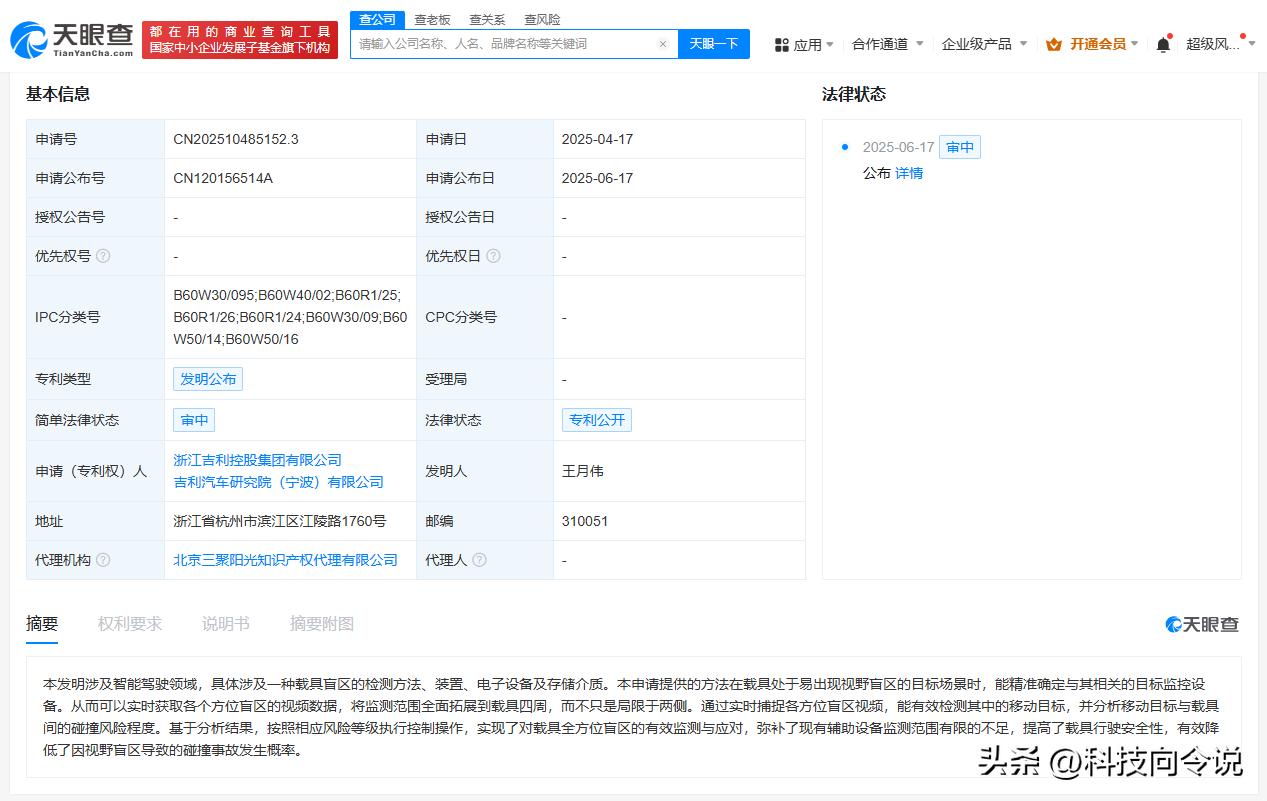The height and width of the screenshot is (801, 1267).
Task: Select the 查公司 search tab
Action: point(378,19)
